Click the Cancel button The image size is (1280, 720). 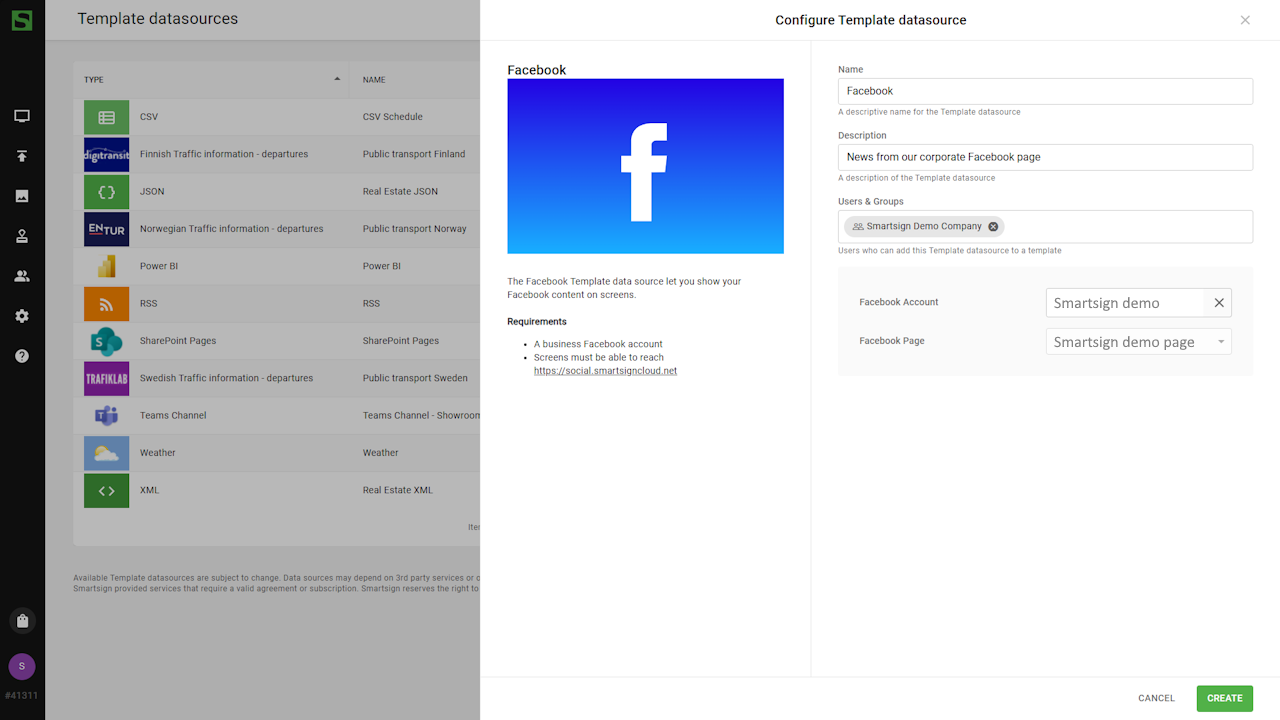point(1156,698)
